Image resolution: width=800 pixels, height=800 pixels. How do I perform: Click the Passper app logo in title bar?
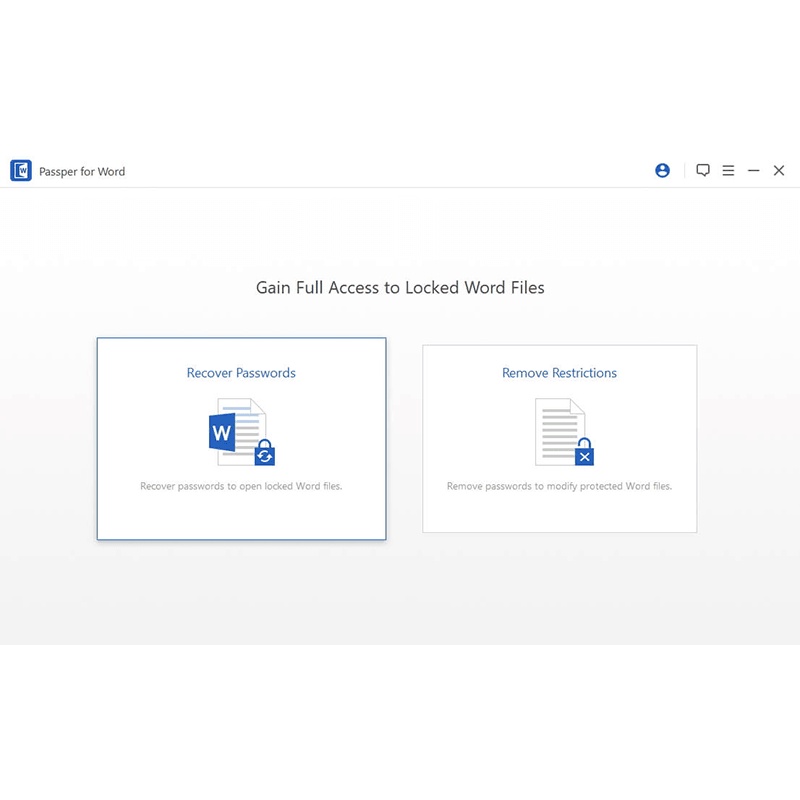[21, 171]
